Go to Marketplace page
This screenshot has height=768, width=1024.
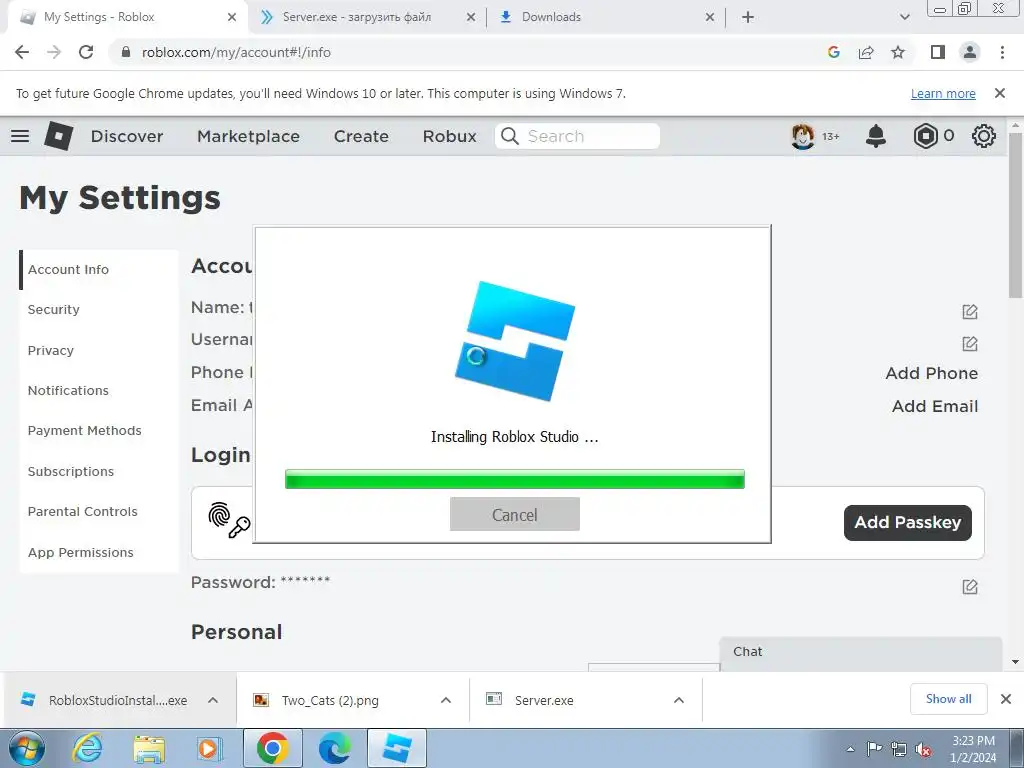point(248,136)
